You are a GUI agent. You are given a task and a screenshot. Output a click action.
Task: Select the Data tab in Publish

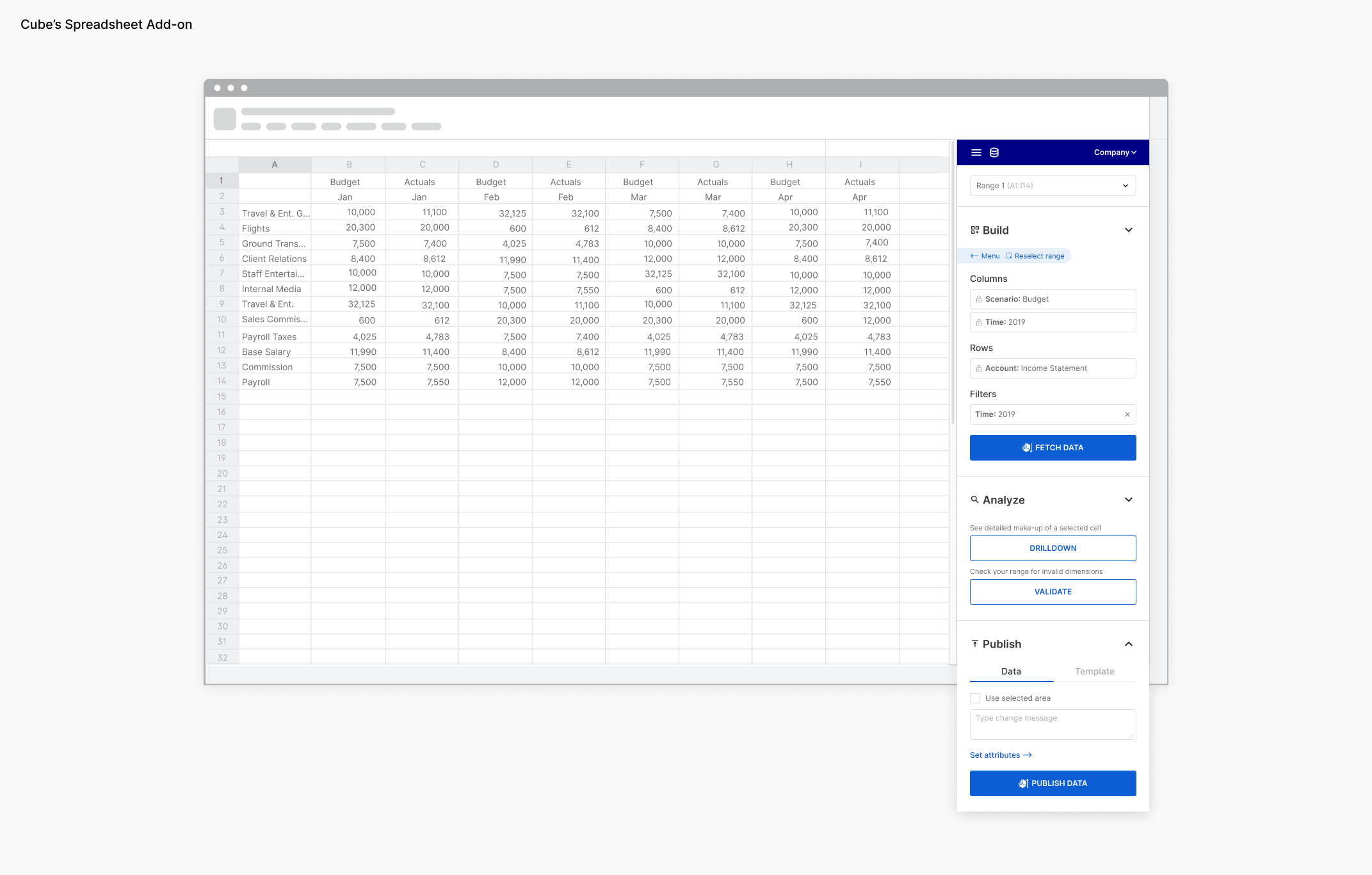click(x=1011, y=671)
